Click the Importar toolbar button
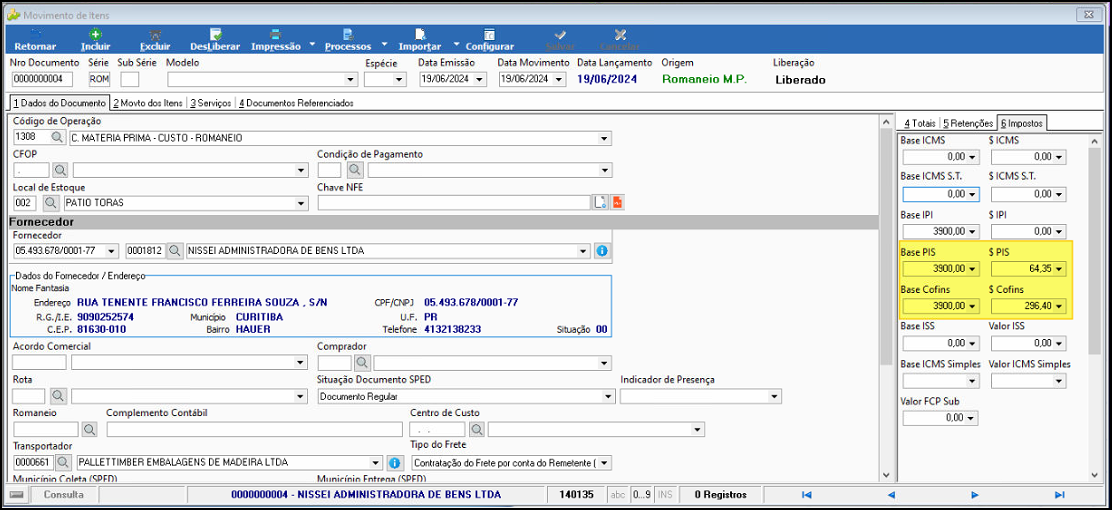The width and height of the screenshot is (1112, 510). coord(420,40)
